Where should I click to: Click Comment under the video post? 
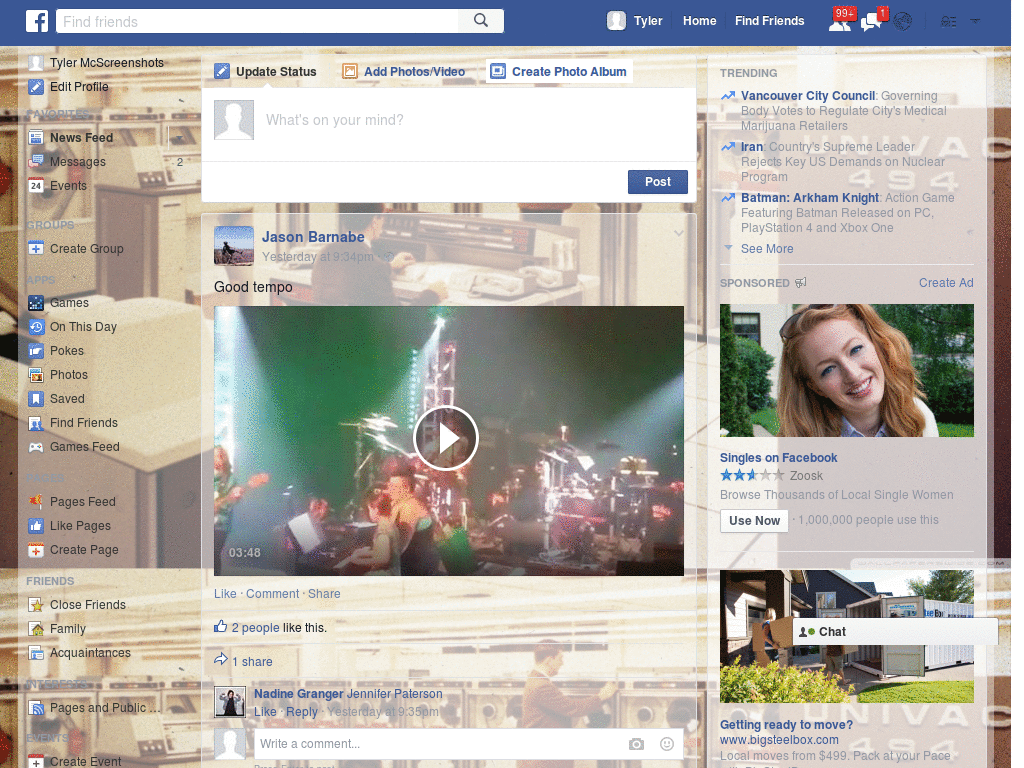click(x=272, y=594)
